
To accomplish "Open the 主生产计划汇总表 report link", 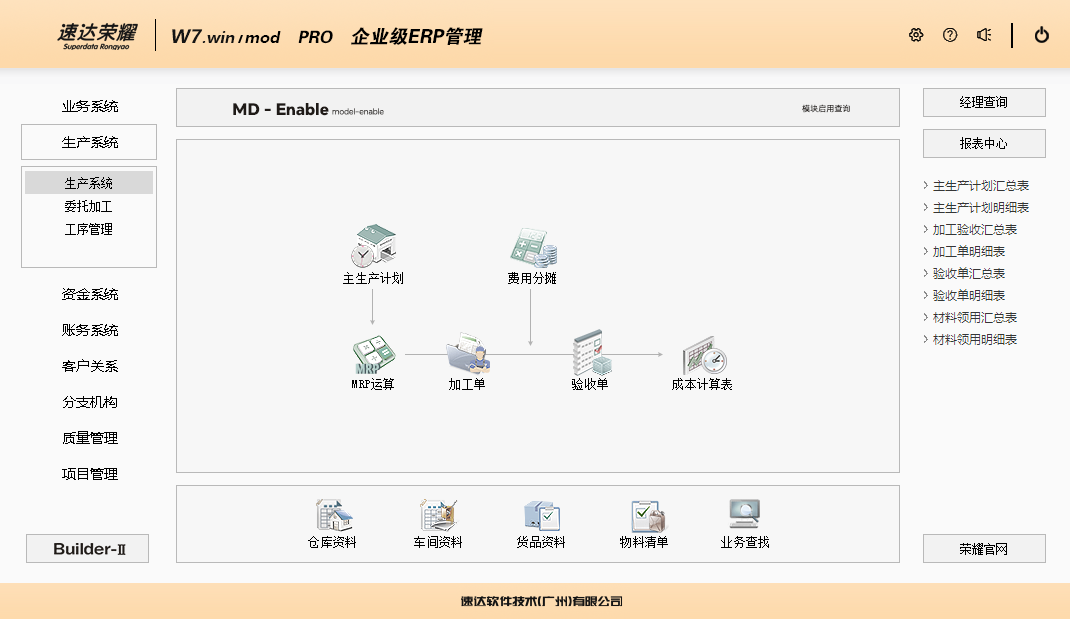I will 980,185.
